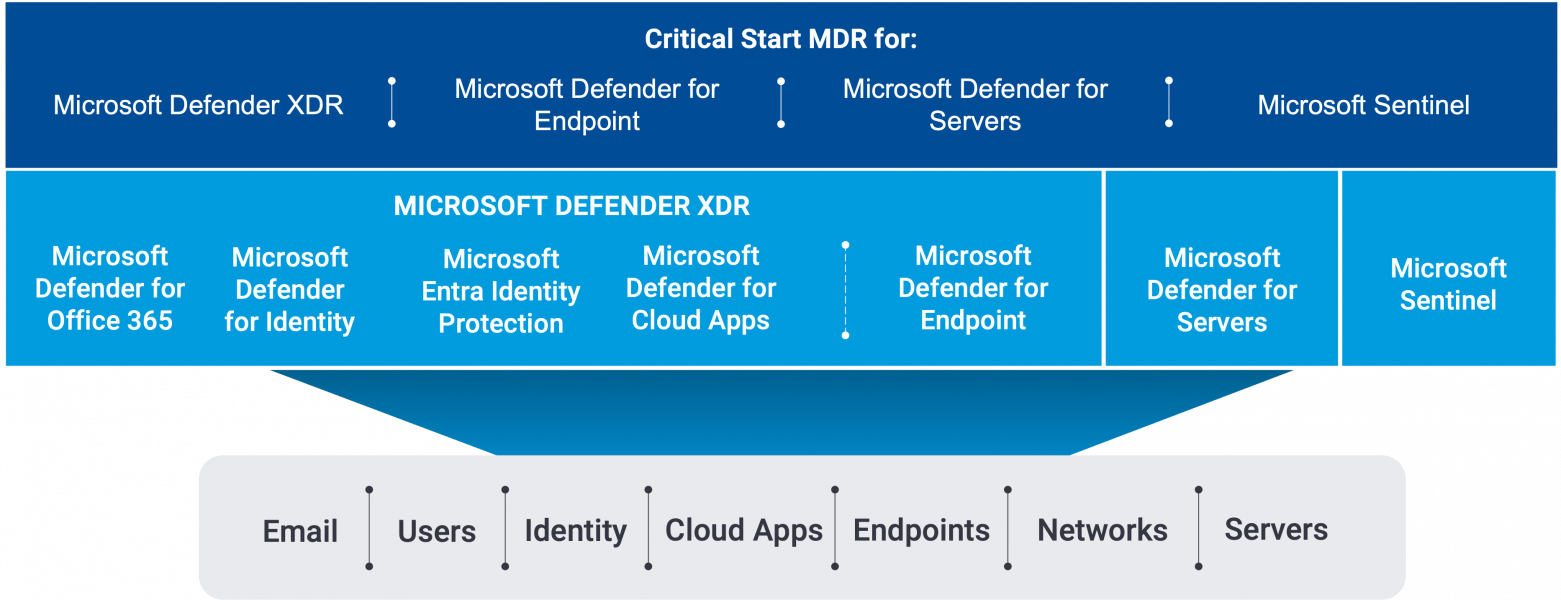Click the Endpoints label in the gray bar
This screenshot has height=600, width=1561.
(x=921, y=531)
